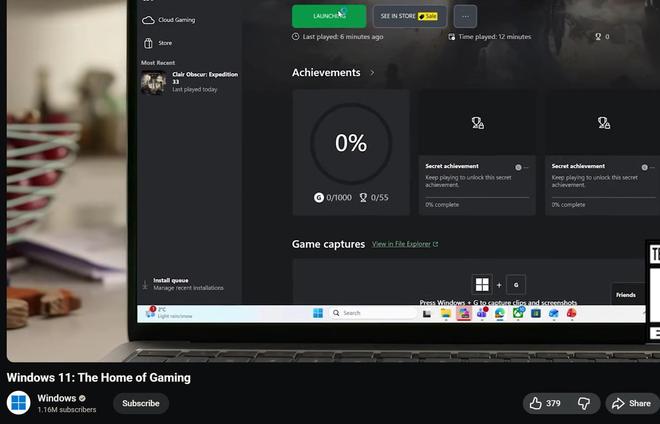Share the video
Screen dimensions: 660x424
(632, 403)
